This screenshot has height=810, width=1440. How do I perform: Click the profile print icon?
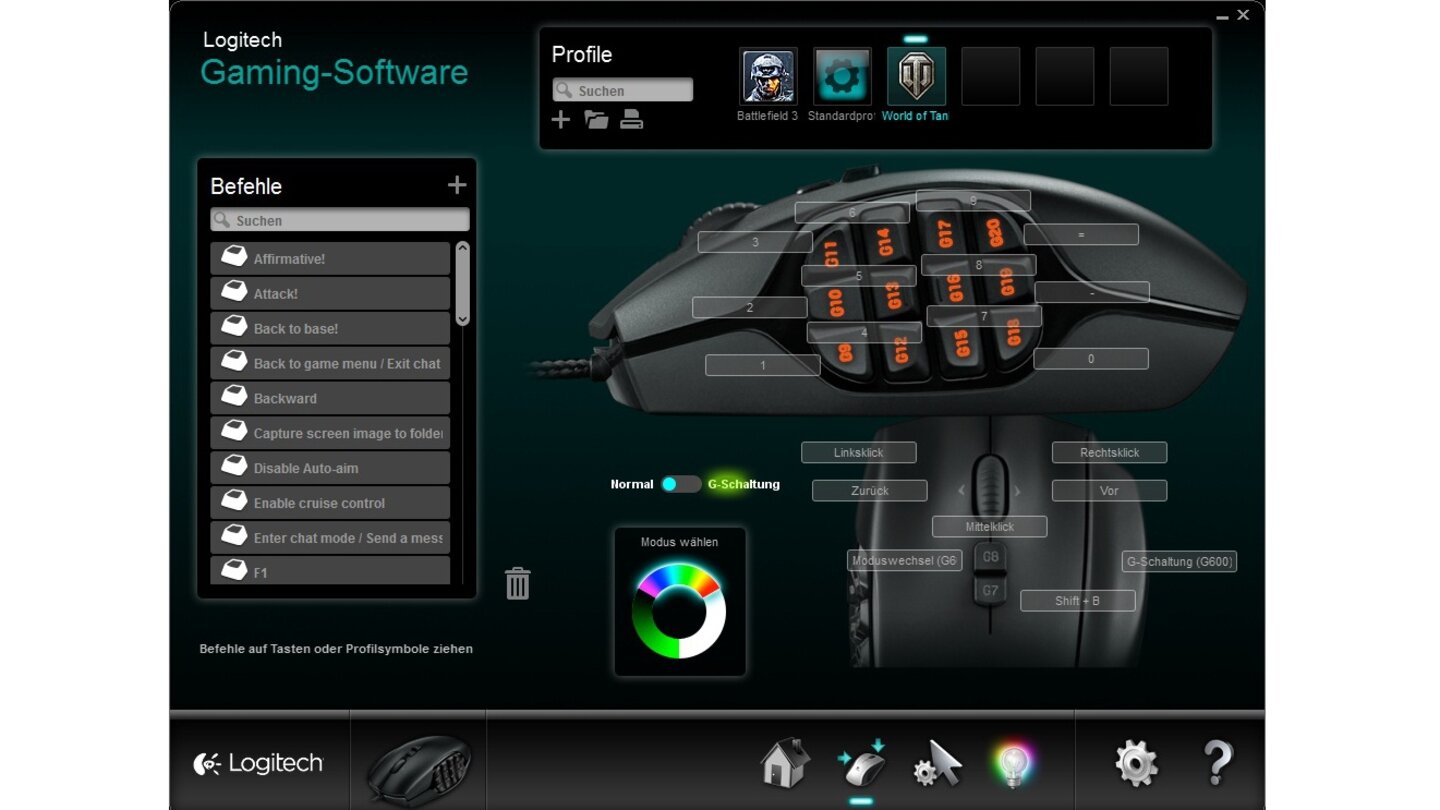pyautogui.click(x=631, y=120)
